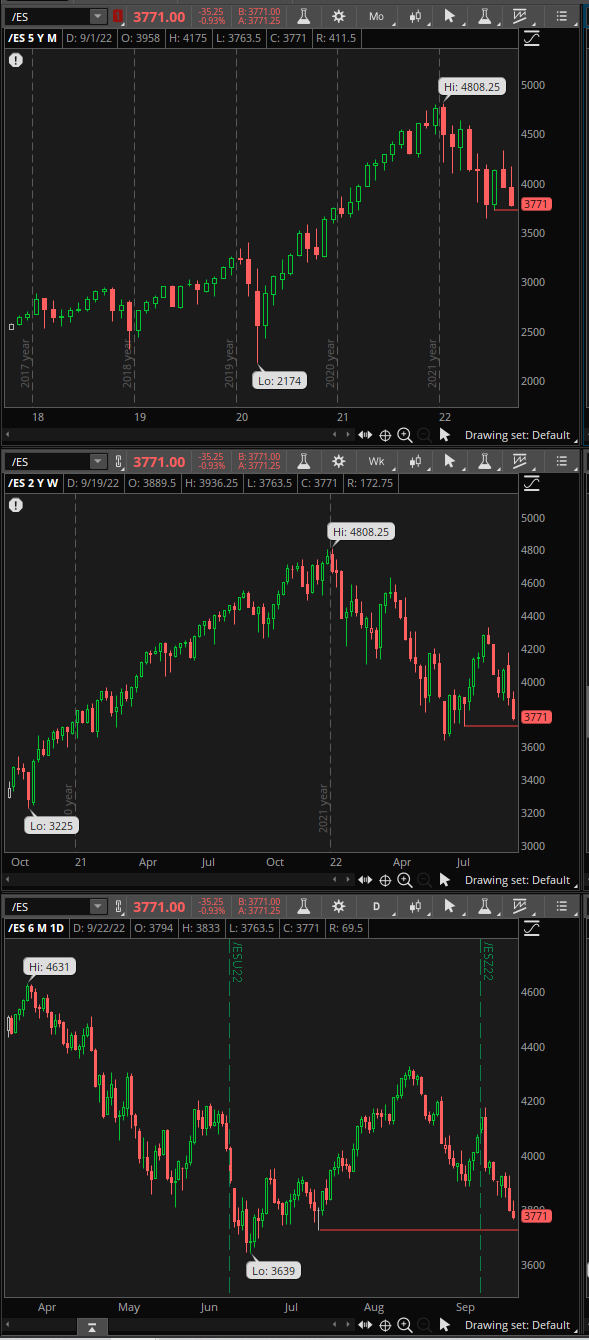
Task: Open candlestick chart type menu, daily chart
Action: point(416,906)
